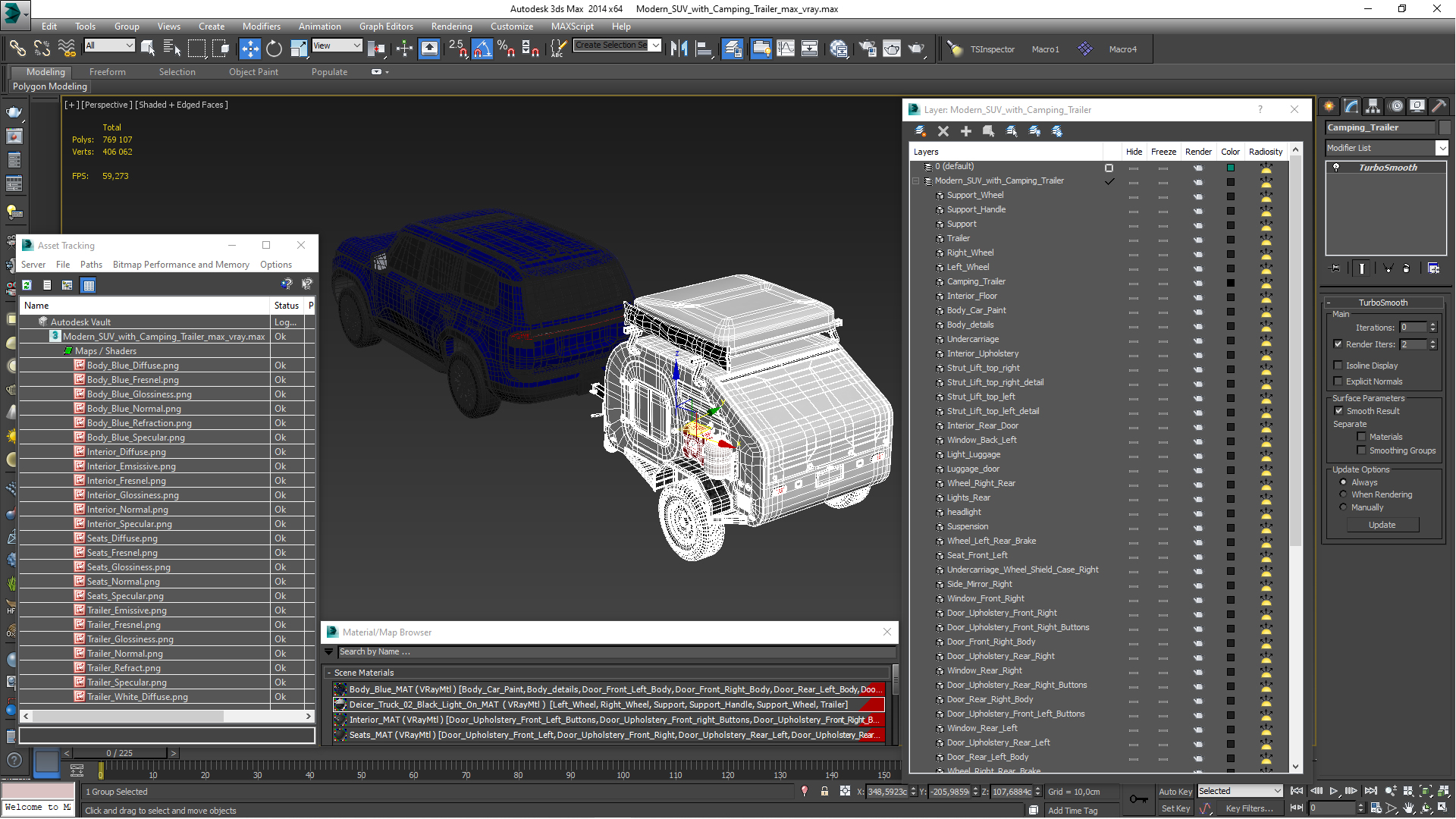Click object color swatch beside Camping_Trailer name
The image size is (1456, 819).
[1444, 127]
